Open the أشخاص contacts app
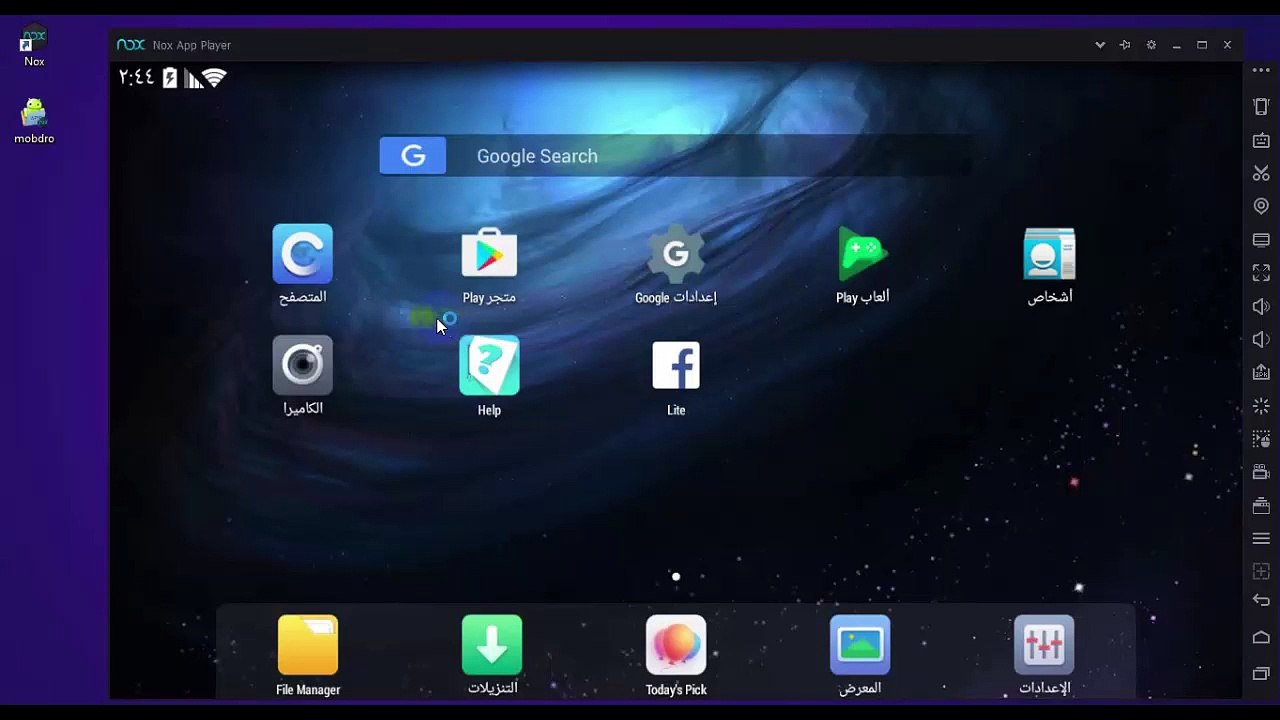 pos(1049,254)
